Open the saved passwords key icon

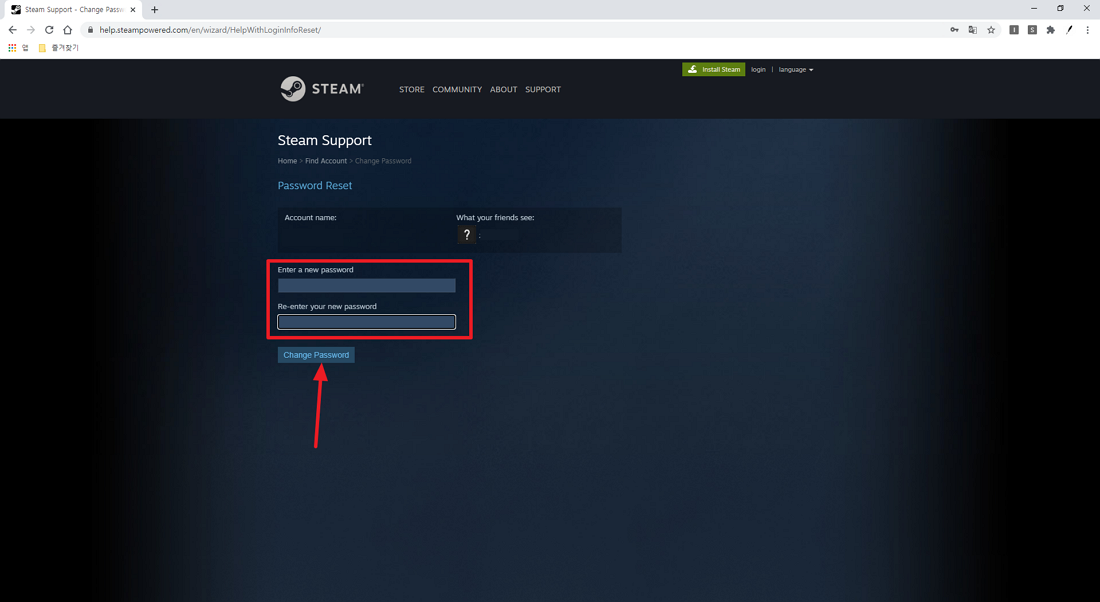tap(954, 29)
